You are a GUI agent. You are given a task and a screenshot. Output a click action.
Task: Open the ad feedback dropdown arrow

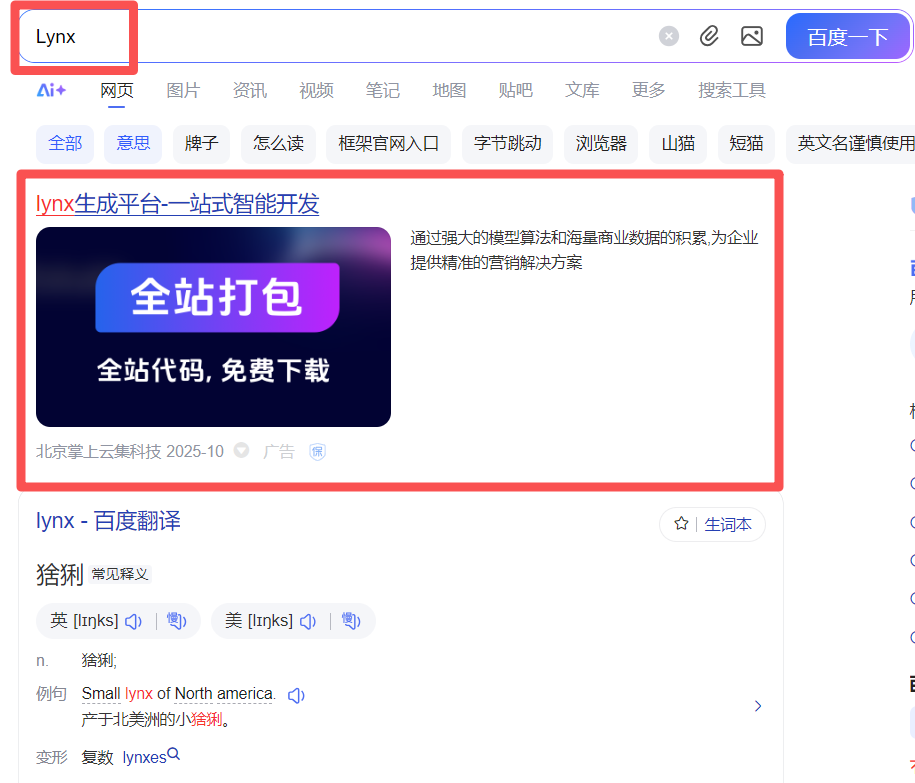click(x=241, y=452)
